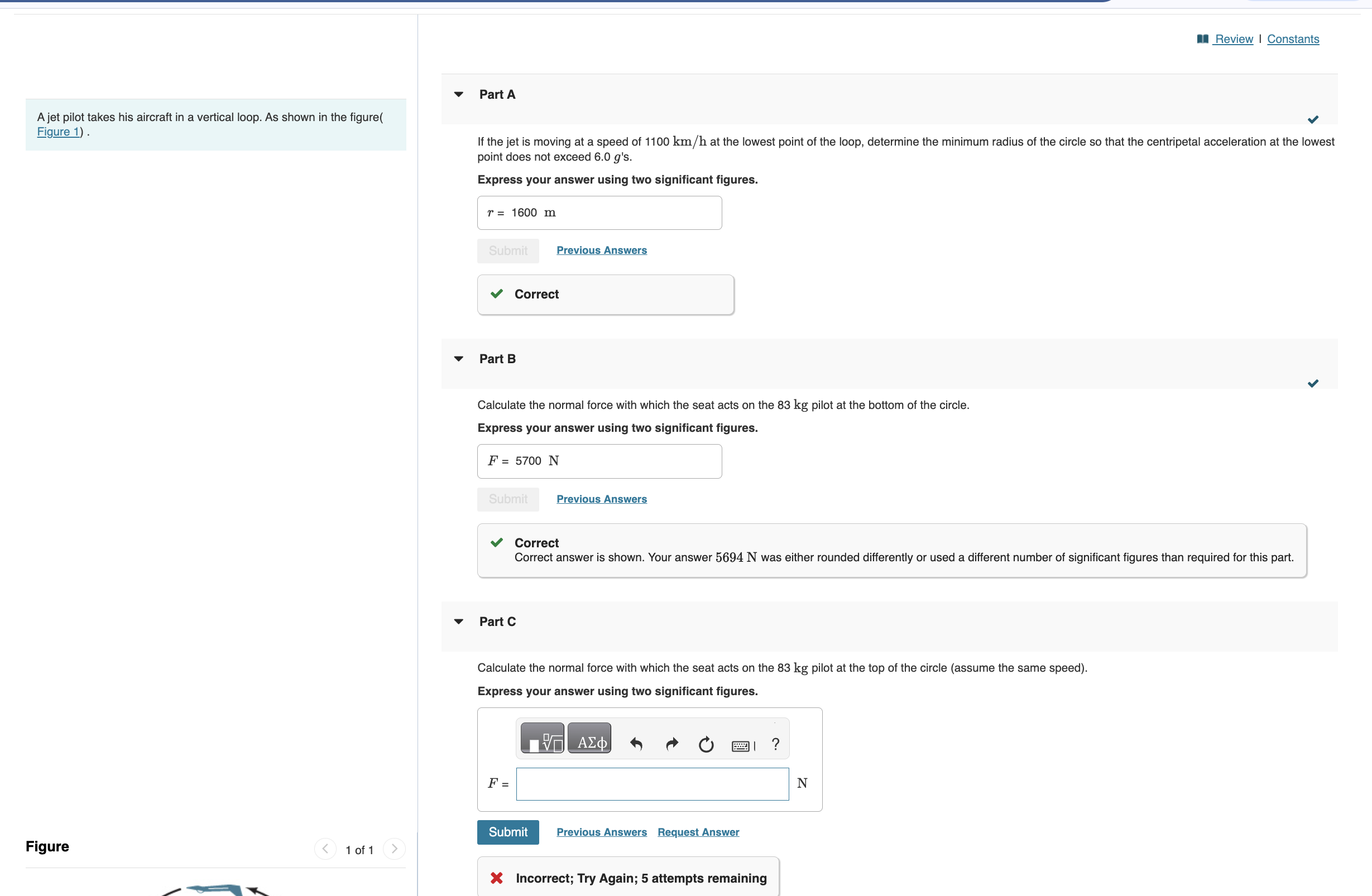Open Previous Answers for Part C
The width and height of the screenshot is (1372, 896).
coord(601,832)
